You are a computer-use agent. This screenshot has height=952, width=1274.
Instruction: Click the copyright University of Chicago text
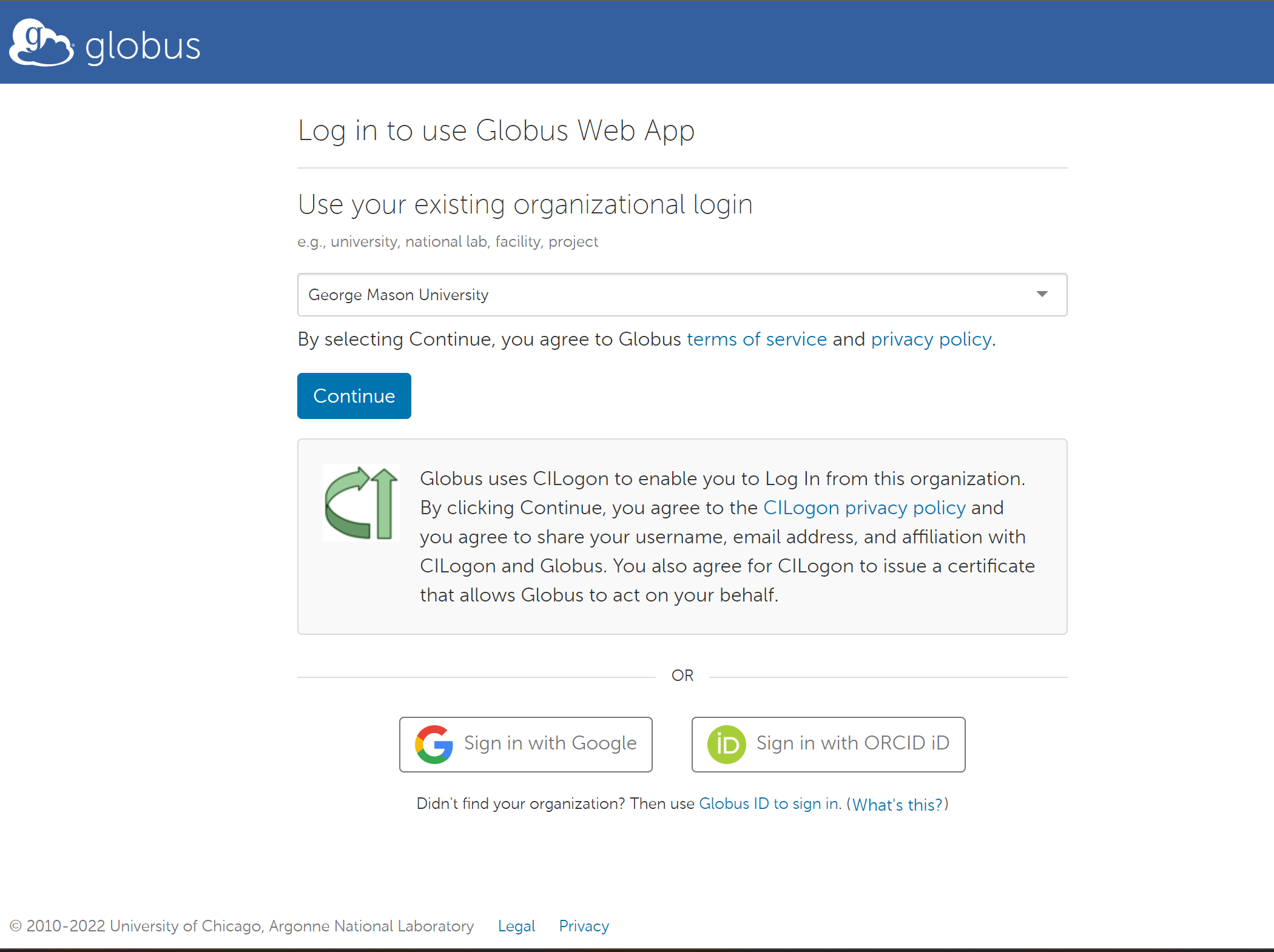[x=241, y=926]
